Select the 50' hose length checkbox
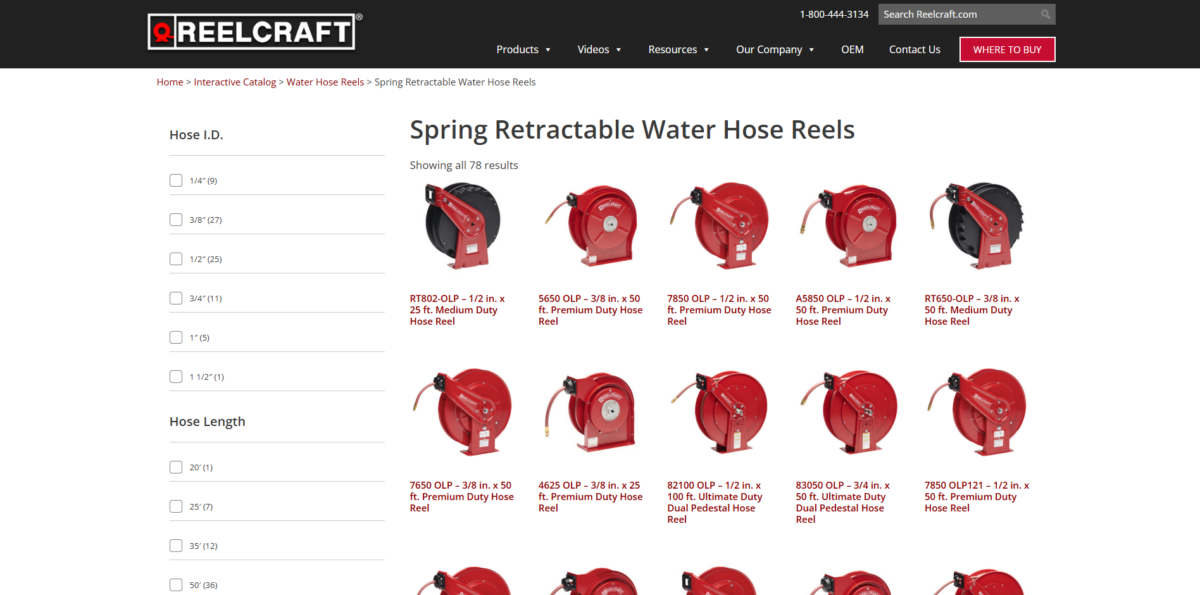Viewport: 1200px width, 595px height. (x=176, y=584)
